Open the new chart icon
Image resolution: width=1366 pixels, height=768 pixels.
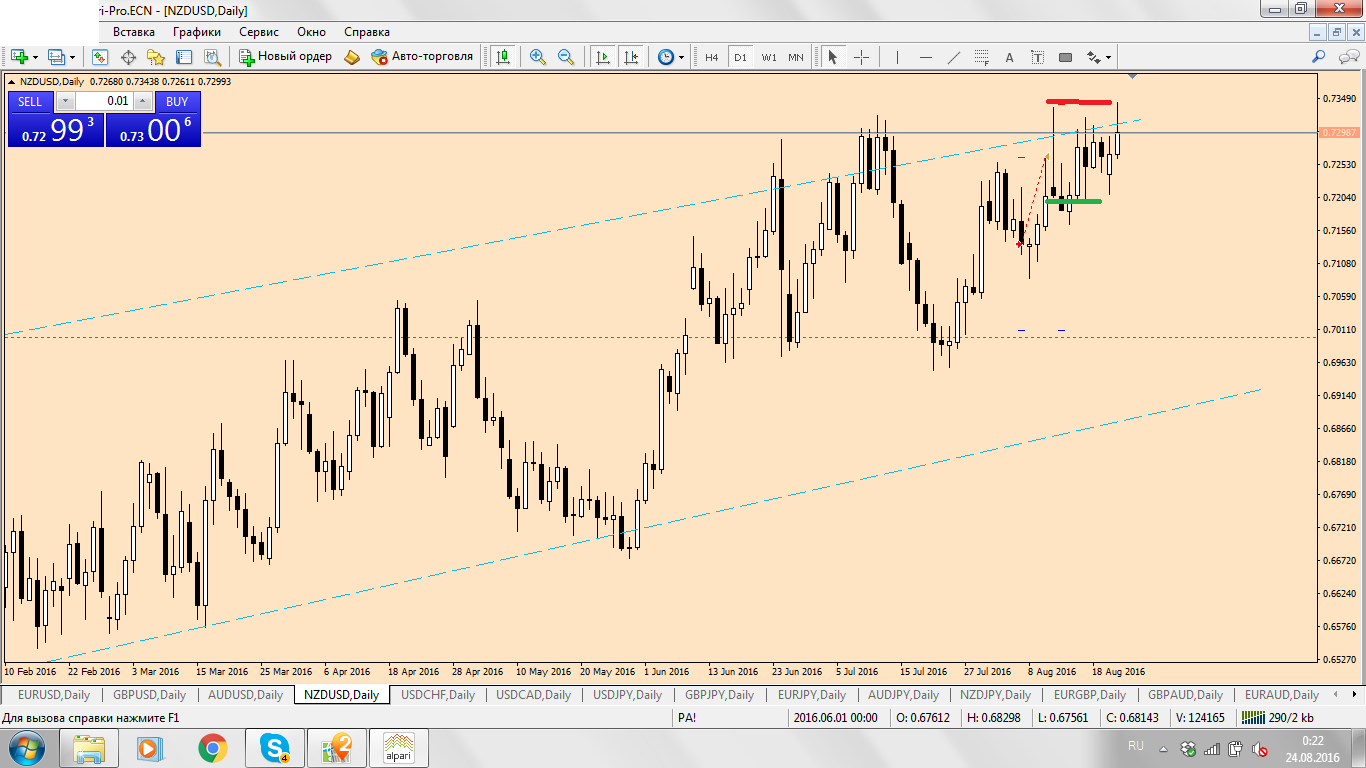click(19, 57)
